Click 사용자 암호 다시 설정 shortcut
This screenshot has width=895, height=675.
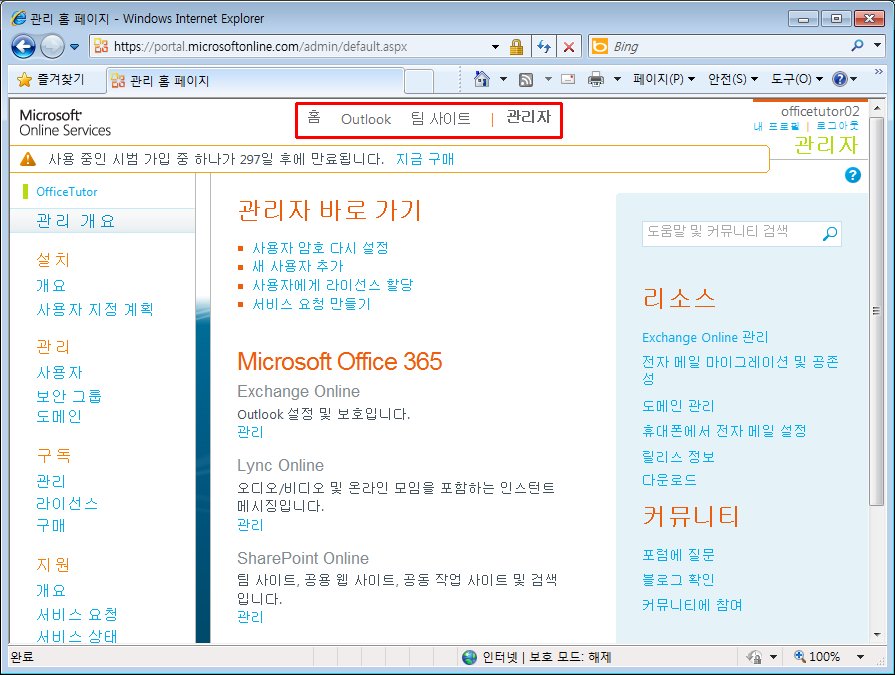point(320,248)
